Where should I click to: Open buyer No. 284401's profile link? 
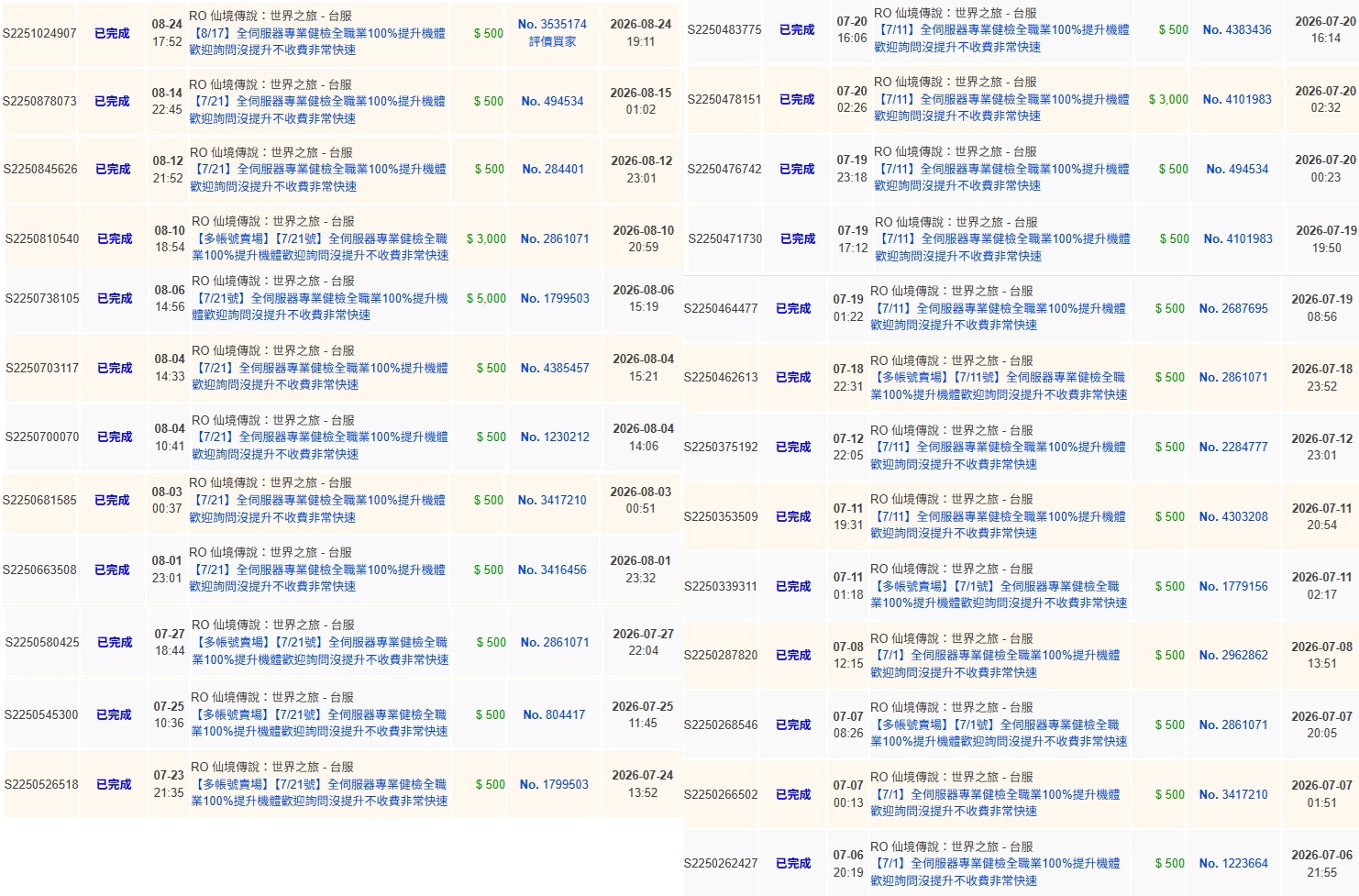click(553, 170)
